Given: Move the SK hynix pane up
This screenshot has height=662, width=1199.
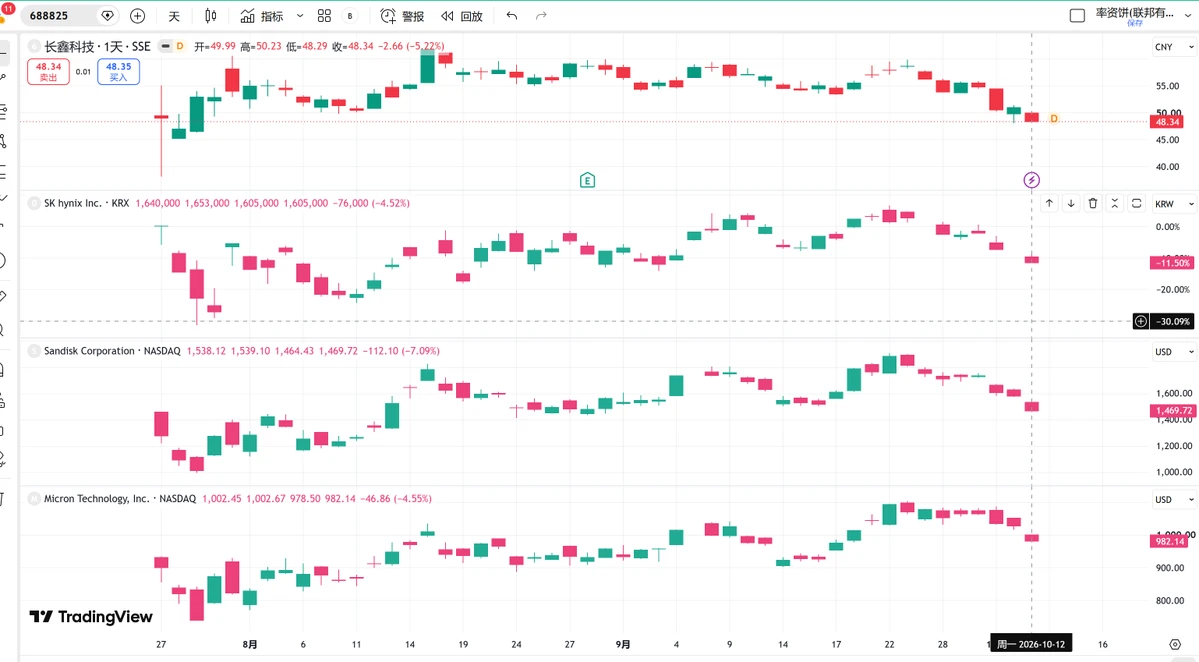Looking at the screenshot, I should point(1049,203).
